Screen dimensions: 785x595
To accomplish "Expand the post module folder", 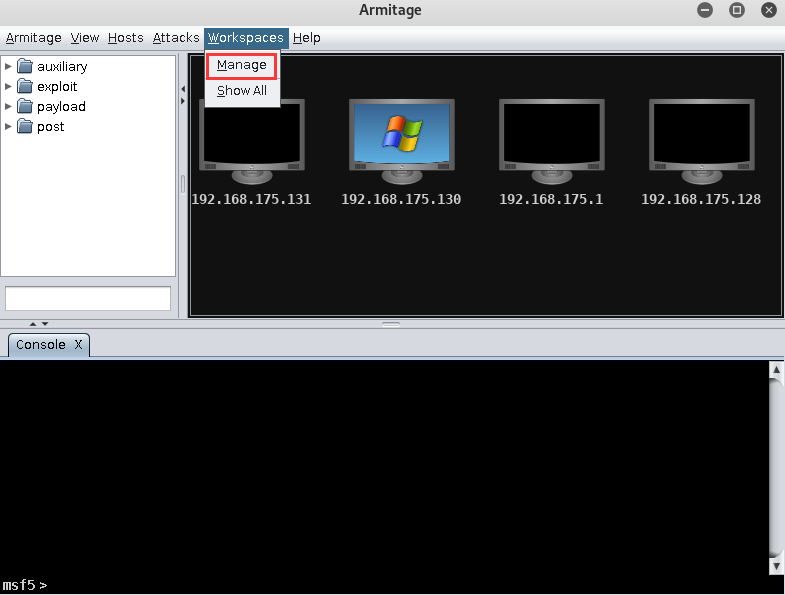I will (8, 126).
